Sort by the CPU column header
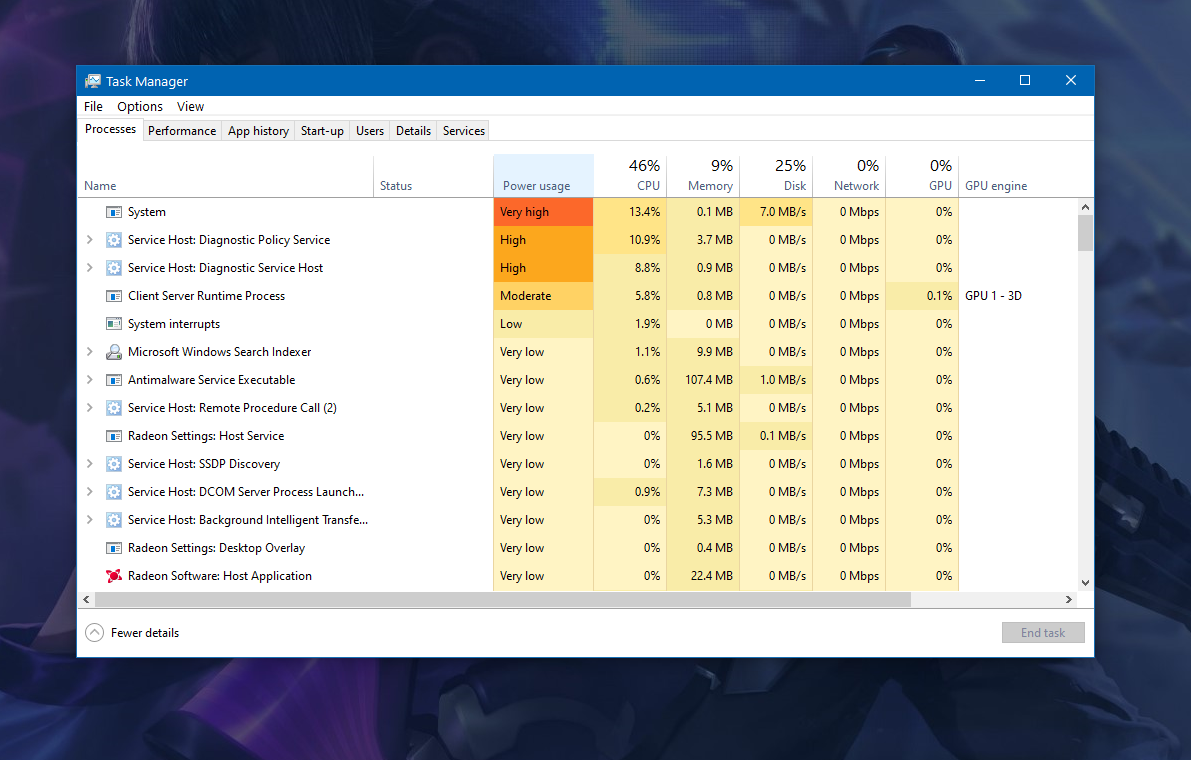 [630, 176]
